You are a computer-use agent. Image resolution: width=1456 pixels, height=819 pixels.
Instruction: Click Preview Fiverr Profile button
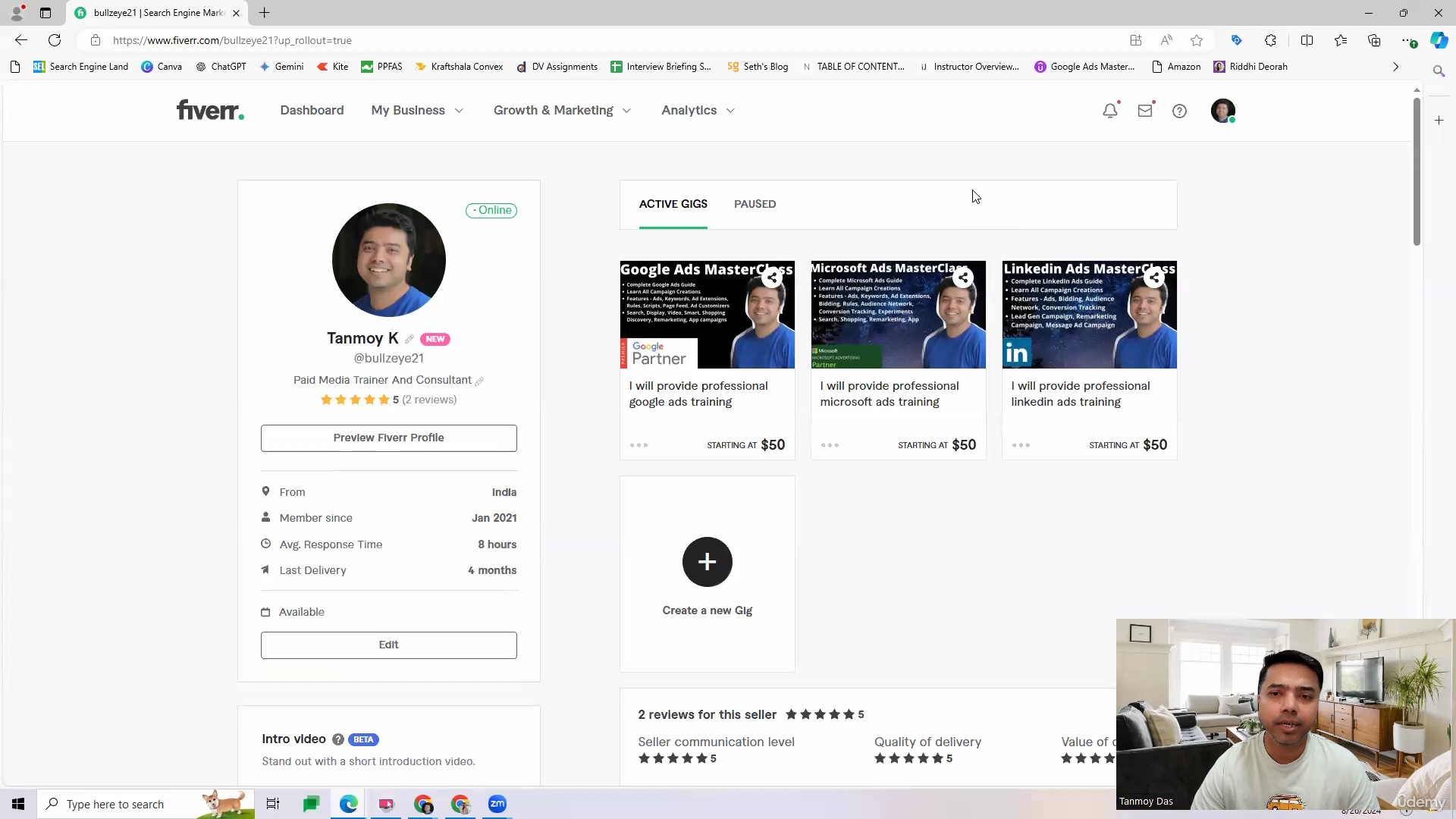pos(388,438)
